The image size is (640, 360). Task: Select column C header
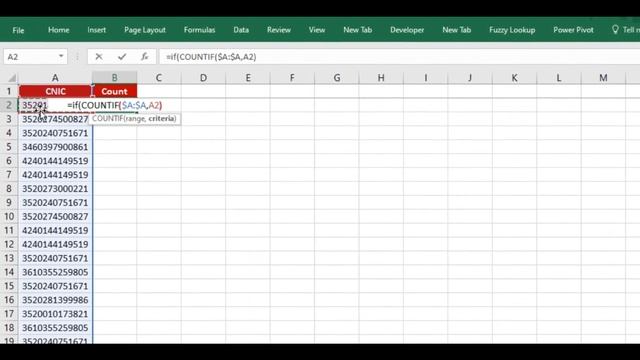click(x=159, y=78)
